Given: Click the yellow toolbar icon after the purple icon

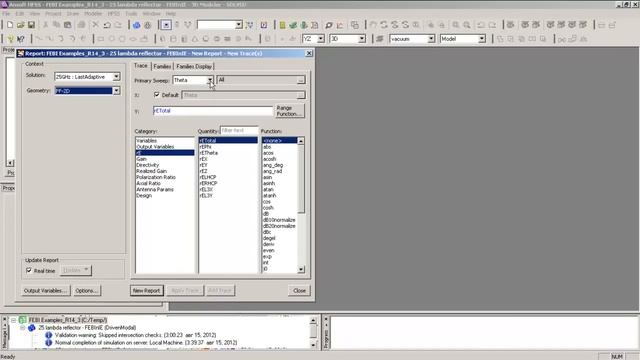Looking at the screenshot, I should [282, 25].
